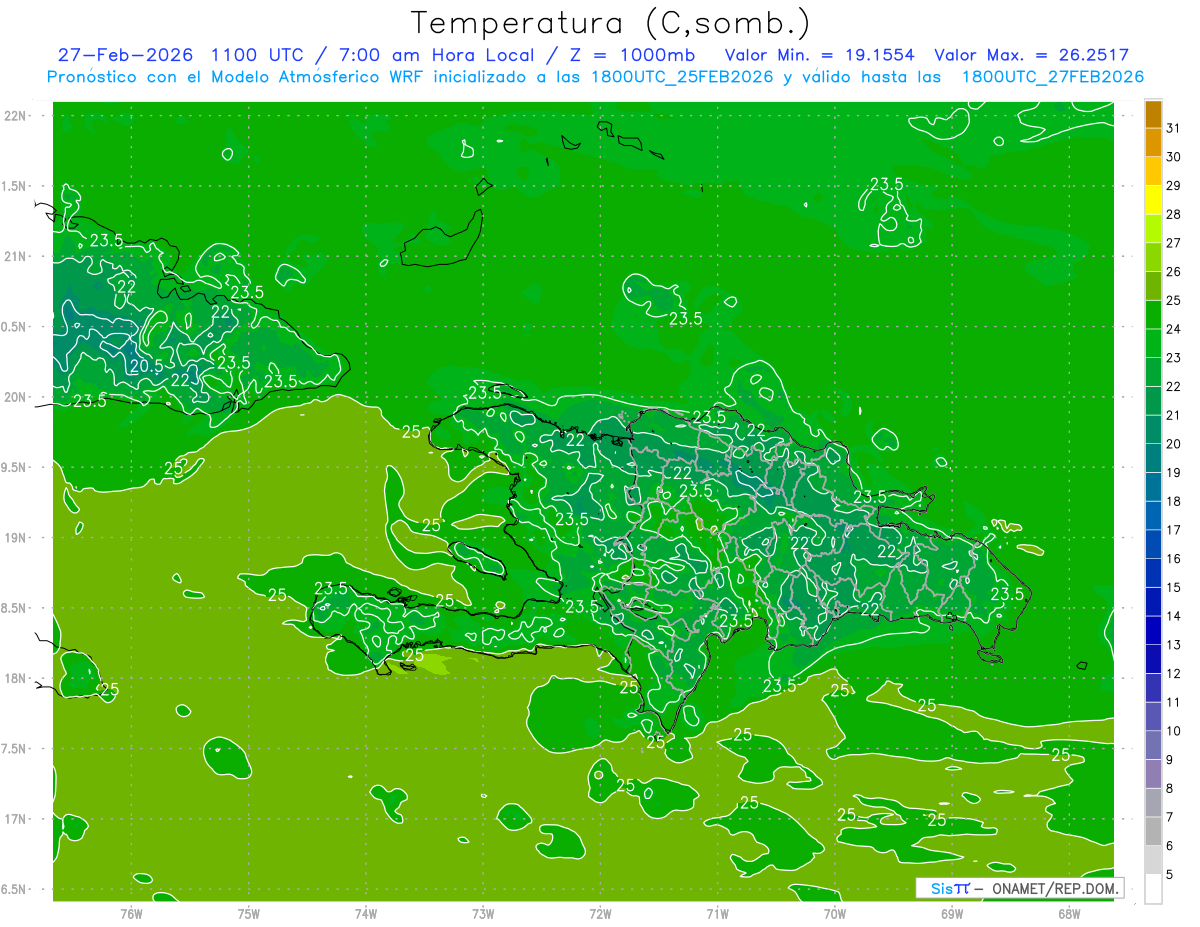
Task: Click the '8.5N' latitude axis label
Action: click(x=16, y=608)
